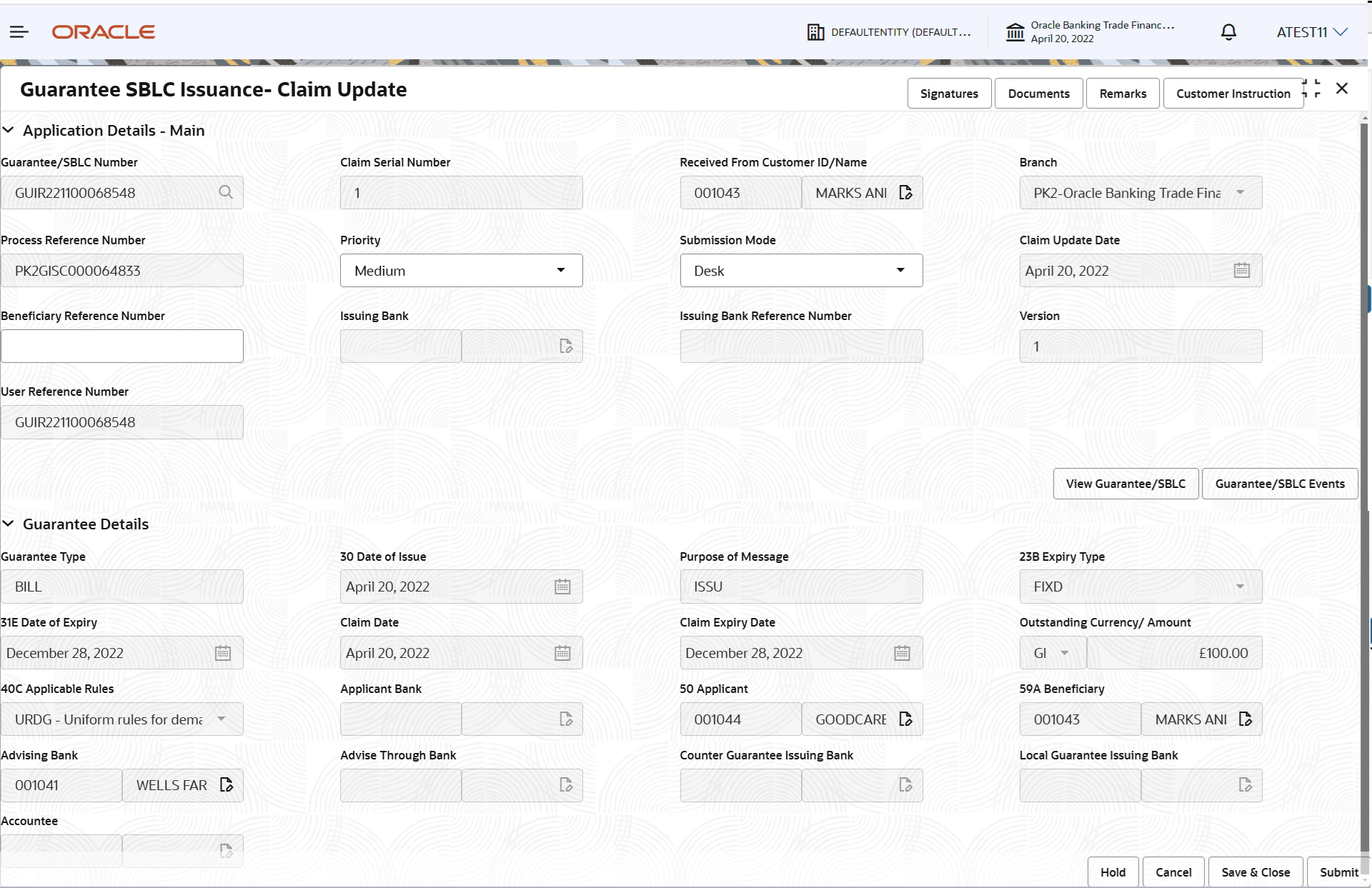Click the Beneficiary Reference Number input field
This screenshot has height=888, width=1372.
[x=122, y=346]
